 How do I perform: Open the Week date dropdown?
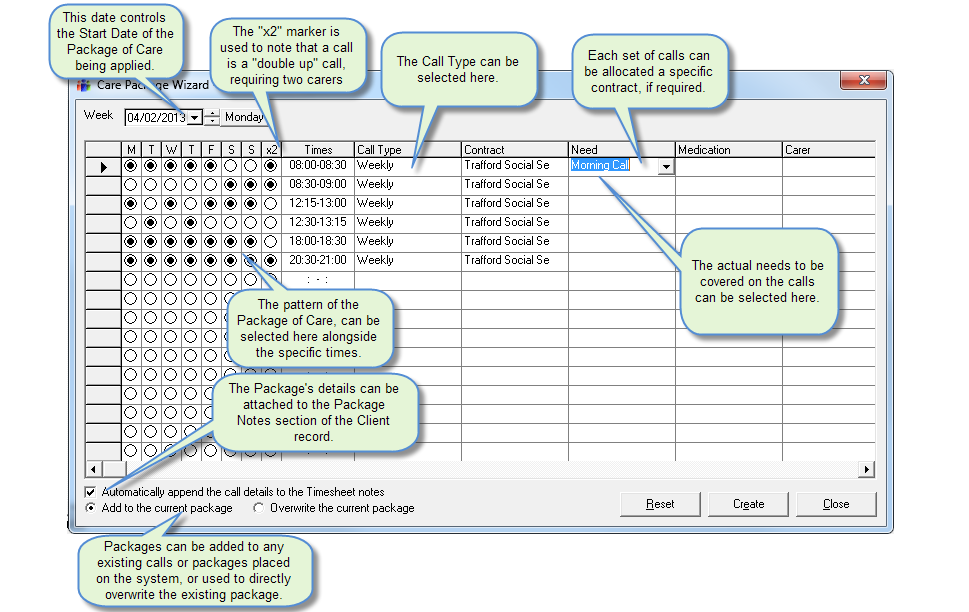tap(194, 118)
